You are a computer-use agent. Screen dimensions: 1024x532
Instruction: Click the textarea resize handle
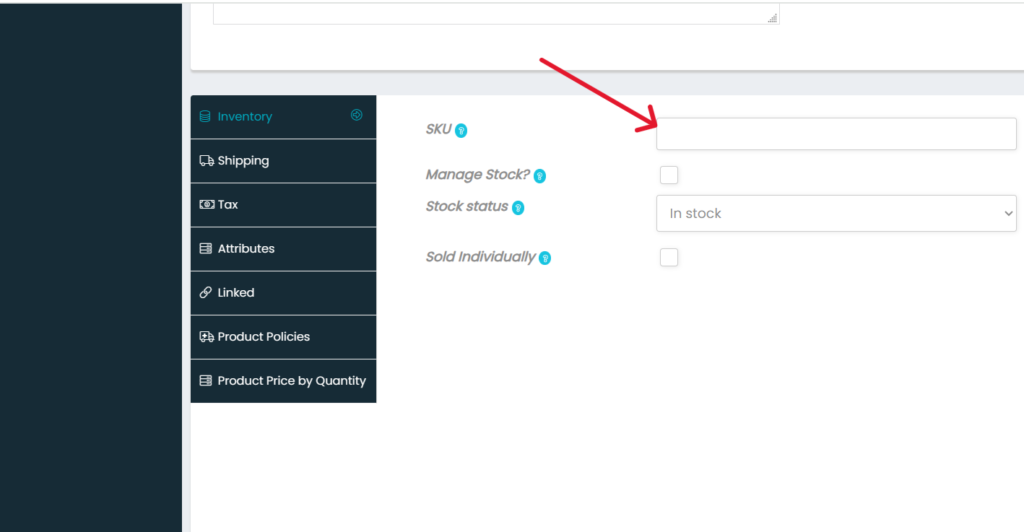coord(772,17)
